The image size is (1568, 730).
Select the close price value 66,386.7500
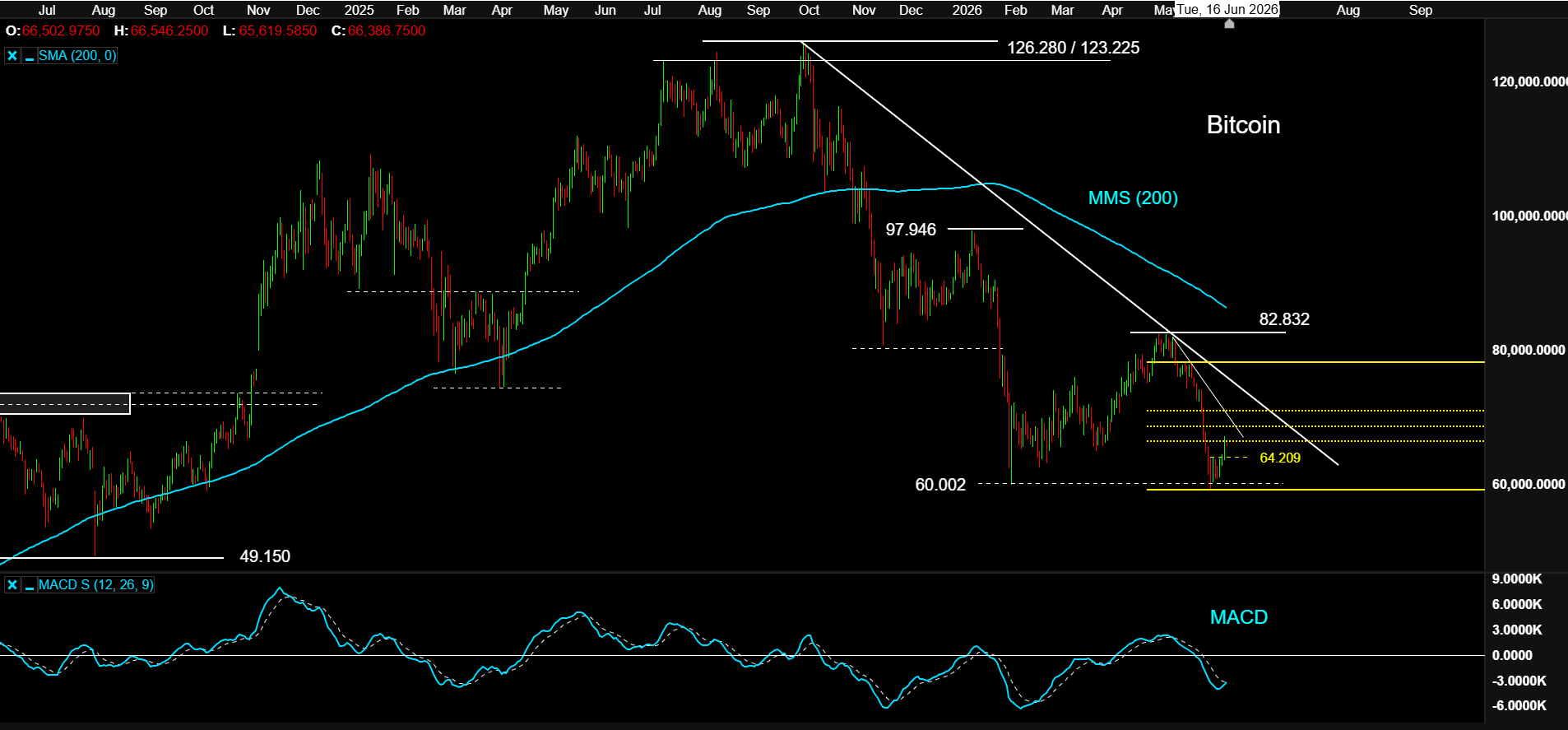pos(387,31)
